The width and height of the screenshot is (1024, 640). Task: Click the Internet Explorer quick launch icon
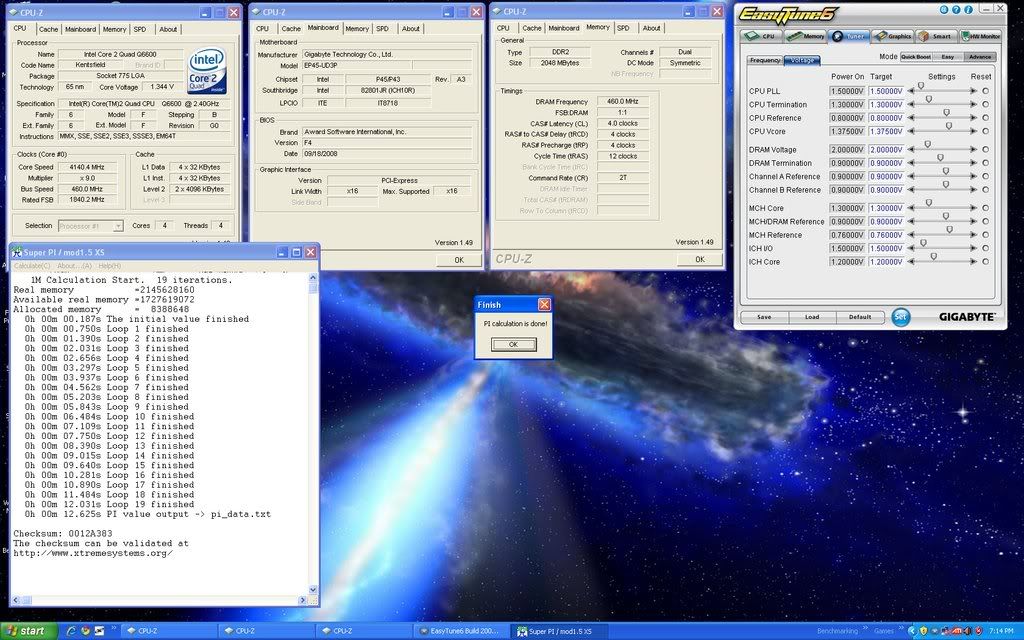[x=70, y=631]
